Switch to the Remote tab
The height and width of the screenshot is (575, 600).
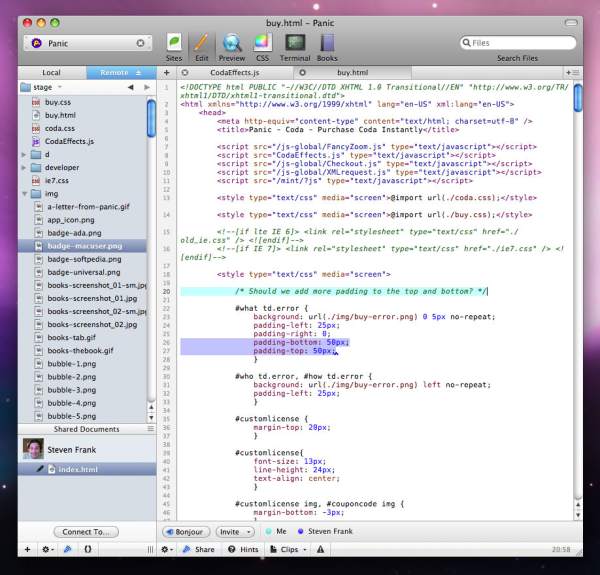coord(121,73)
